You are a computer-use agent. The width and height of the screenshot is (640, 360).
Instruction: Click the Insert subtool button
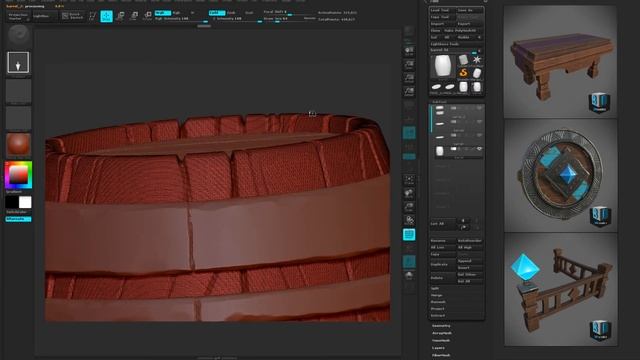(x=470, y=268)
